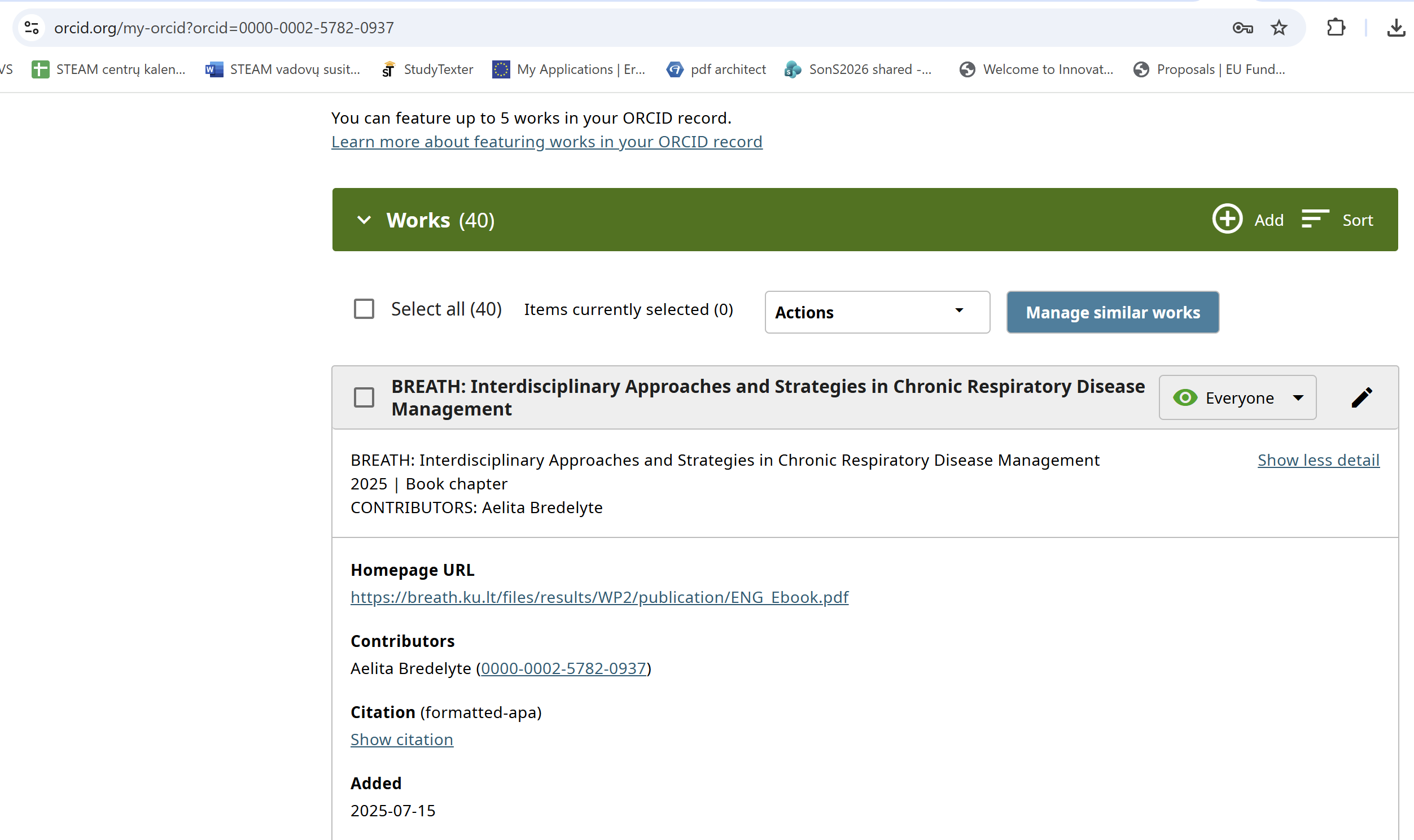Click the password manager key icon

tap(1242, 28)
